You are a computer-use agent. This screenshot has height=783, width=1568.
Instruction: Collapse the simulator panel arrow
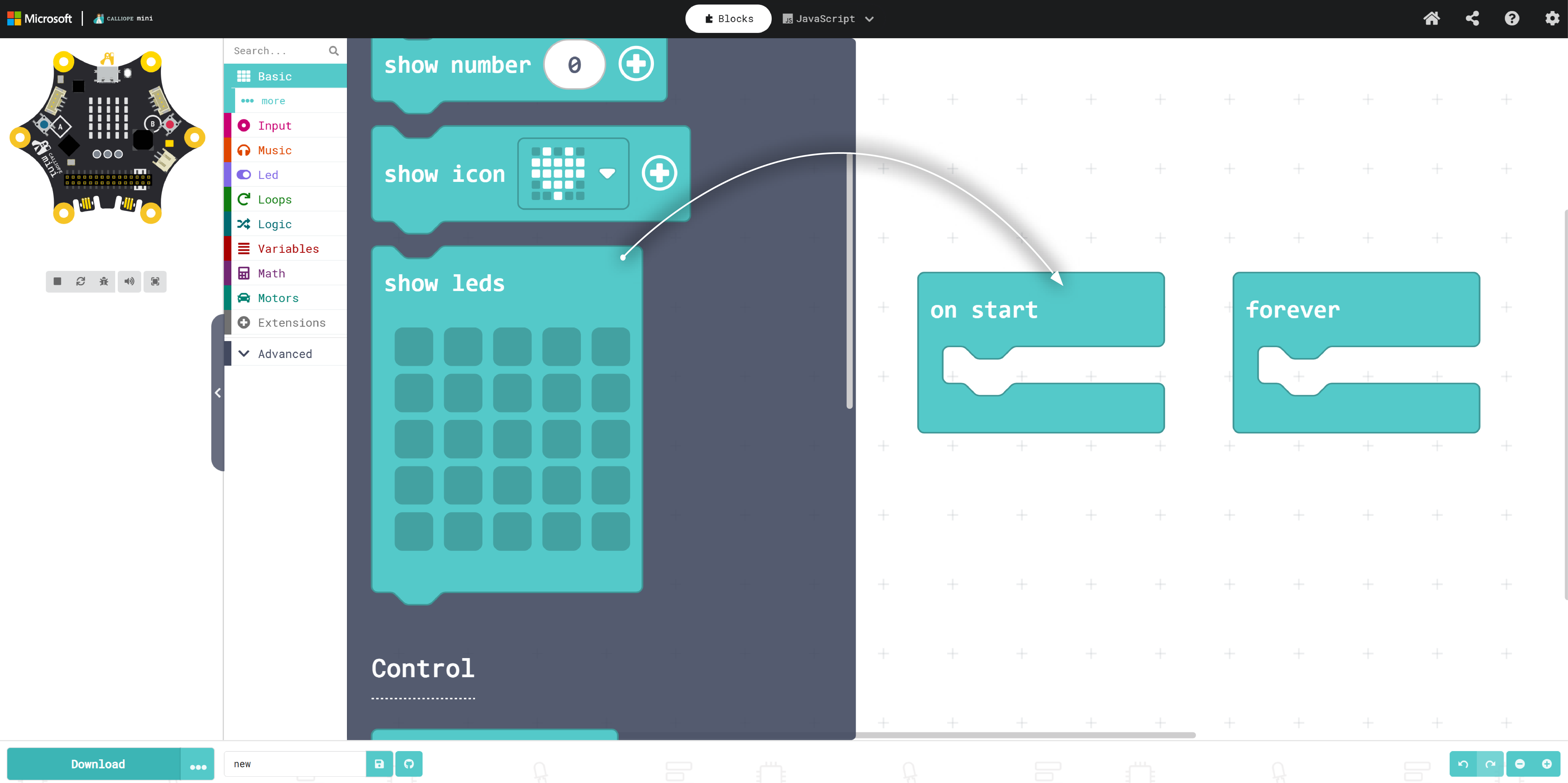coord(218,393)
